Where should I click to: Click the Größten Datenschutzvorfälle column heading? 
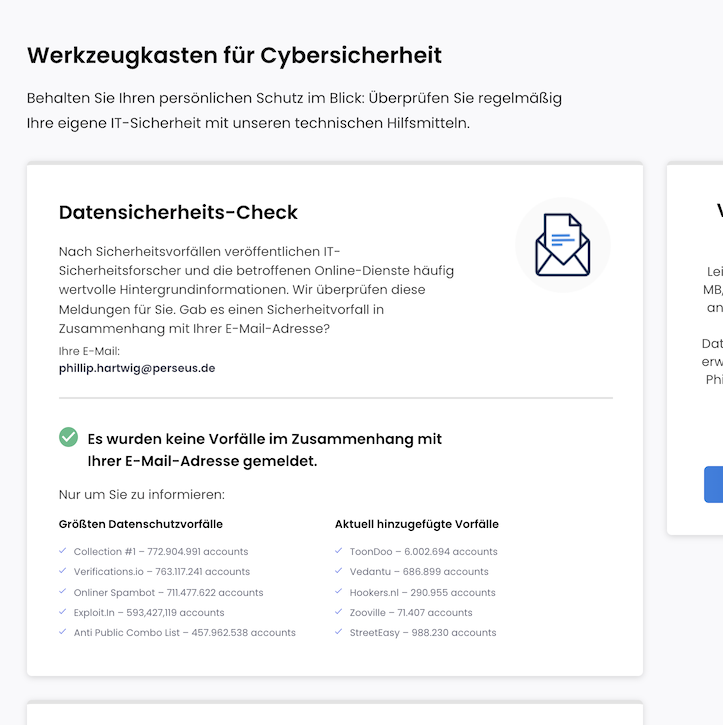[x=141, y=524]
